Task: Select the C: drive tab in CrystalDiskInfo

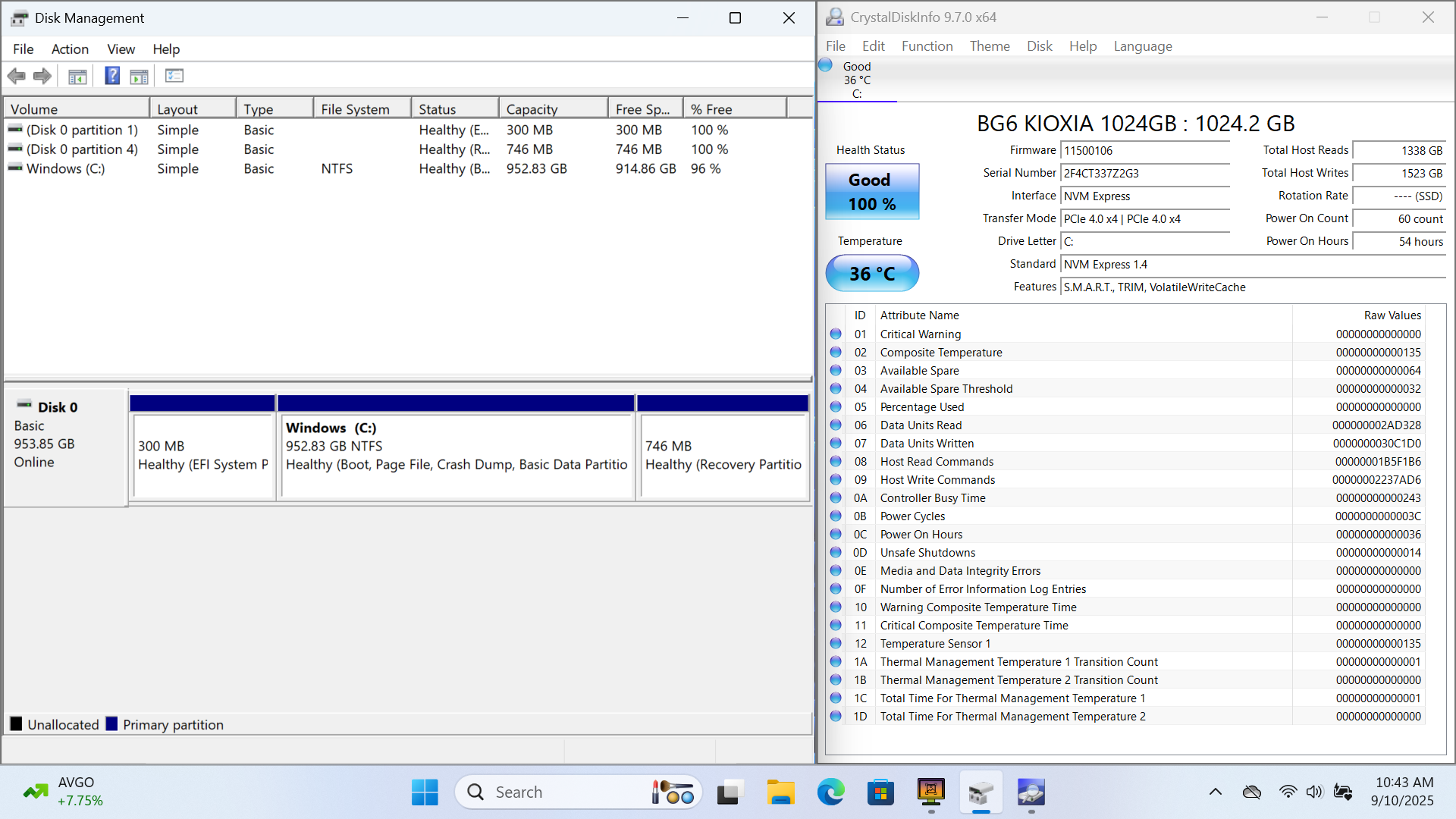Action: (857, 80)
